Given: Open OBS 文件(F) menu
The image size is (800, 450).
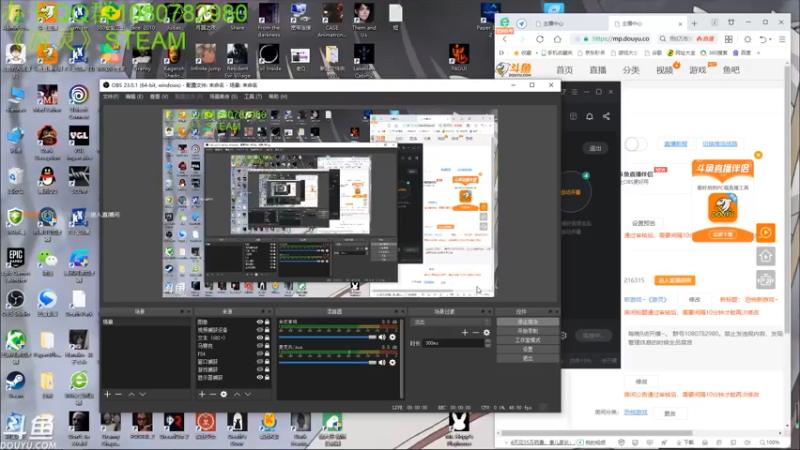Looking at the screenshot, I should pyautogui.click(x=111, y=96).
